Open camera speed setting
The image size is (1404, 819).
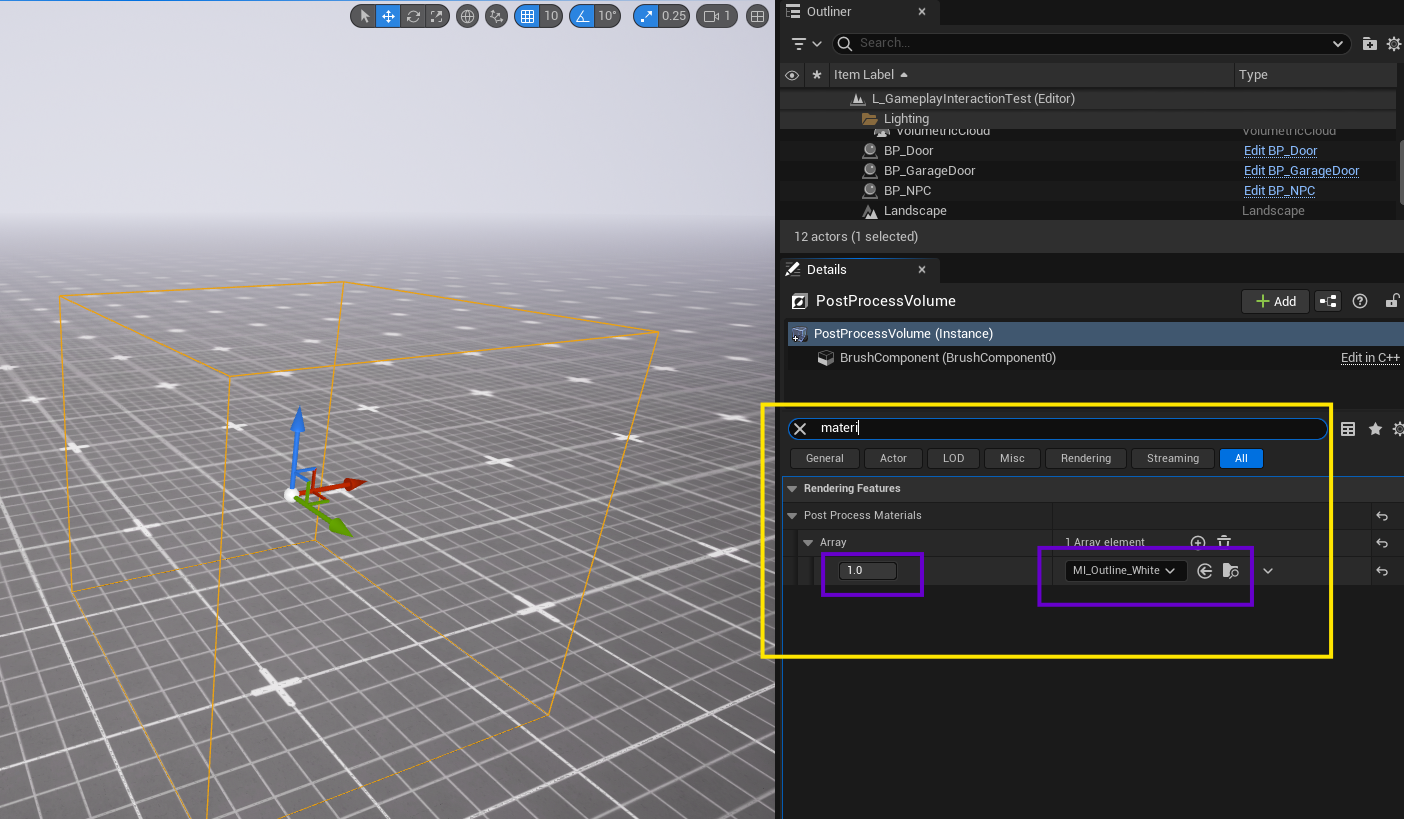click(x=717, y=16)
